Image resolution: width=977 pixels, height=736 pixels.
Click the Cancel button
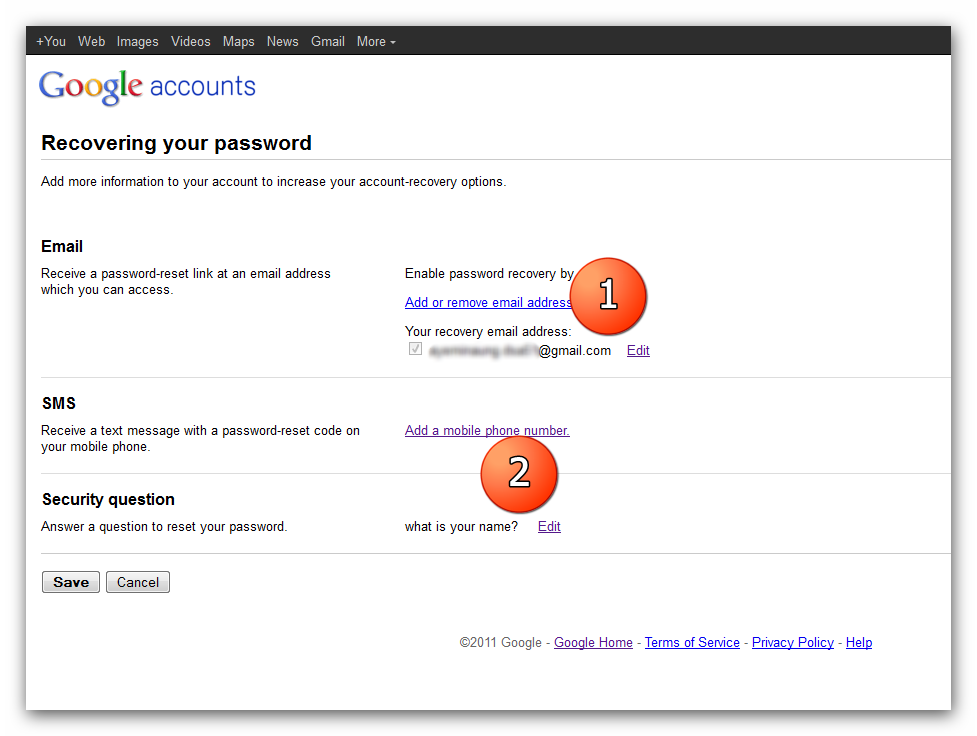[138, 582]
